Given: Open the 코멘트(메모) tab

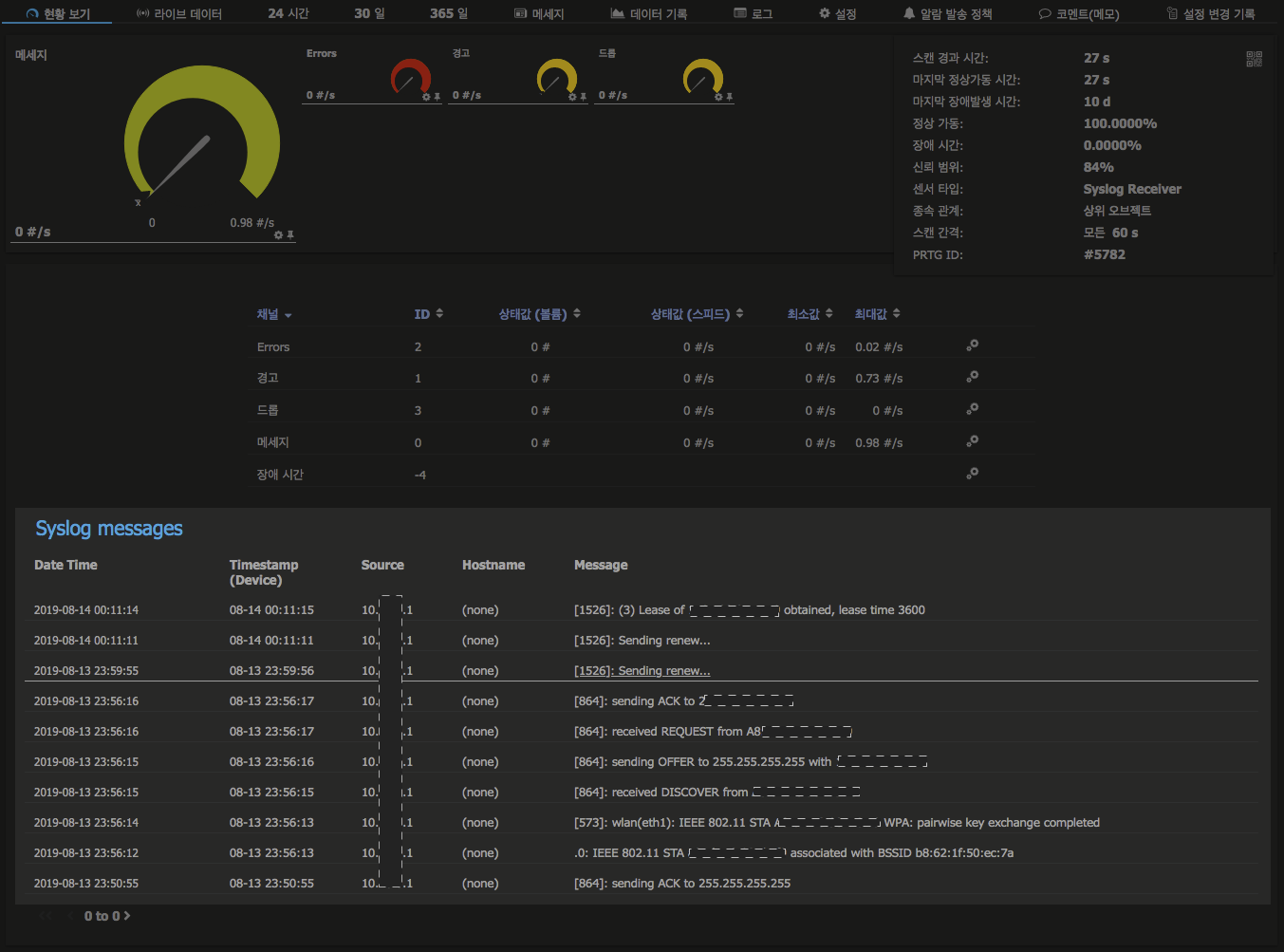Looking at the screenshot, I should point(1079,13).
